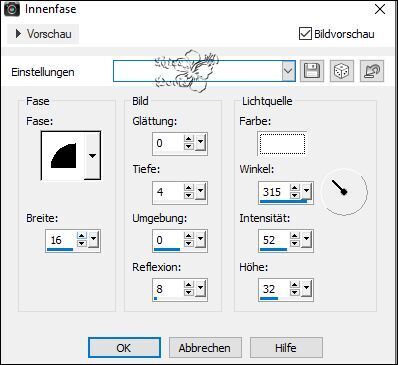398x365 pixels.
Task: Open the Farbe light color swatch
Action: [282, 144]
